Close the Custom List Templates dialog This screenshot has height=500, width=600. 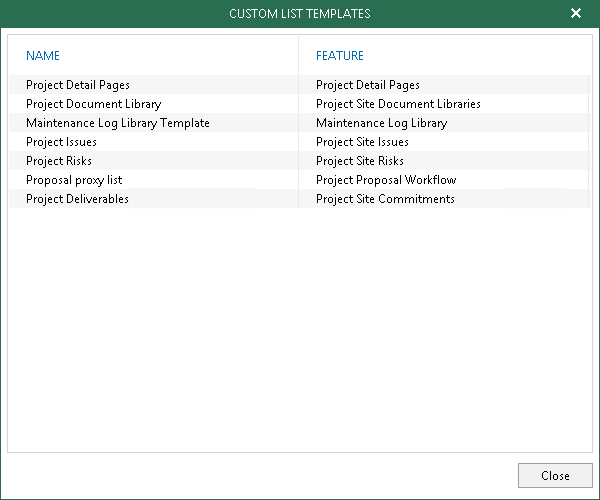coord(576,14)
